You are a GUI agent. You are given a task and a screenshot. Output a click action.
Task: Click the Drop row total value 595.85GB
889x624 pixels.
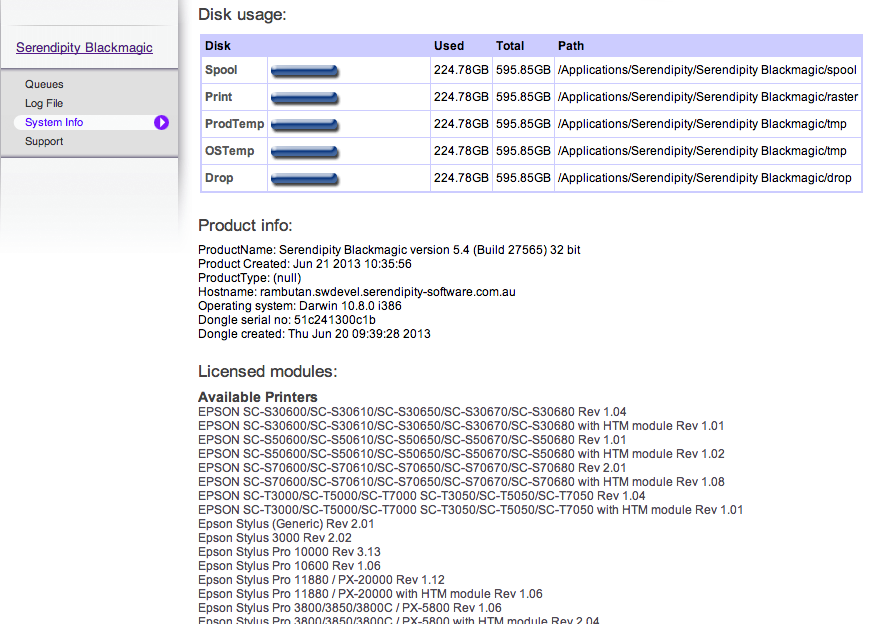click(x=523, y=178)
